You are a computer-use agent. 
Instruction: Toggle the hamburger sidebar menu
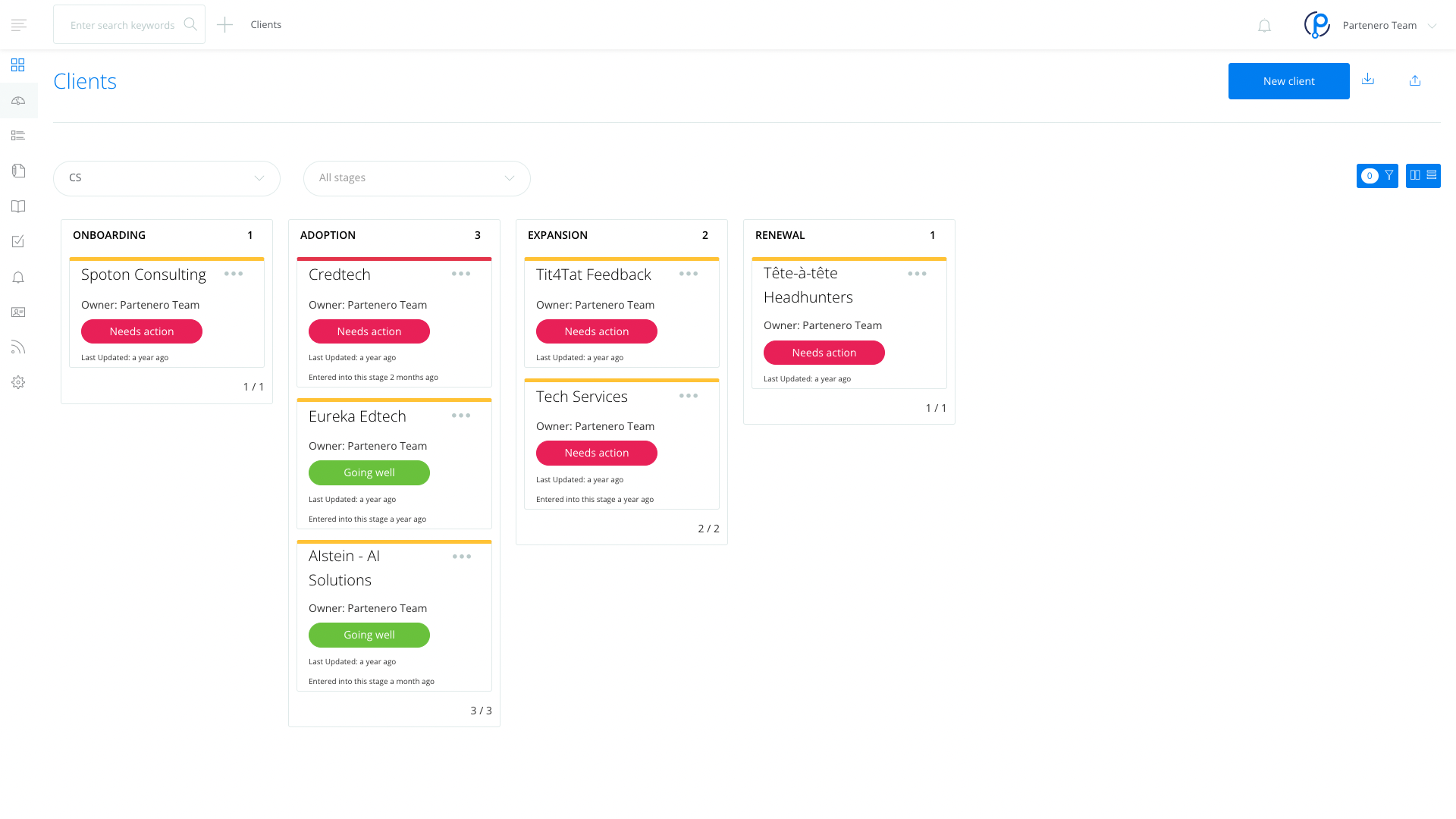[19, 25]
